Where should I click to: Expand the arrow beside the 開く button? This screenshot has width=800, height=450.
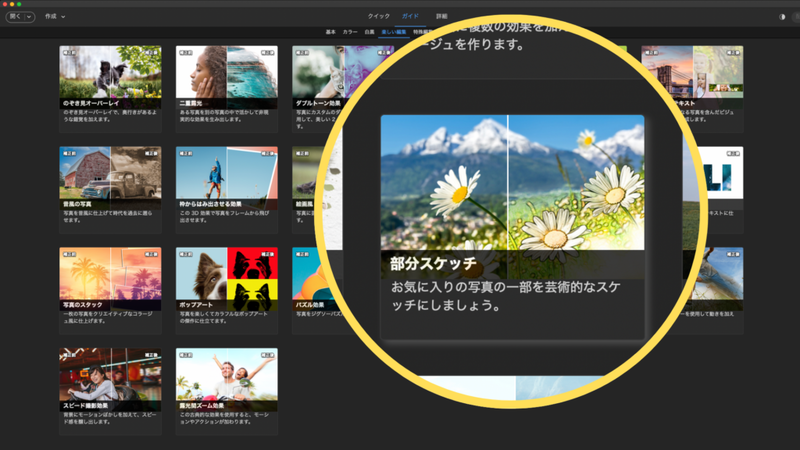coord(29,17)
